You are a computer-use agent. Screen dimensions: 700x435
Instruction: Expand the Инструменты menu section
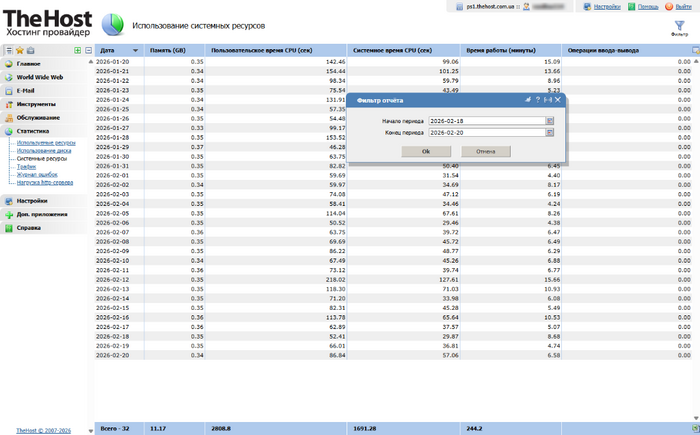35,104
